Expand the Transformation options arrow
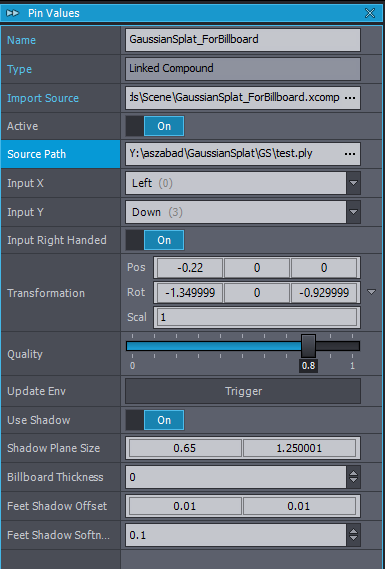 click(x=372, y=292)
